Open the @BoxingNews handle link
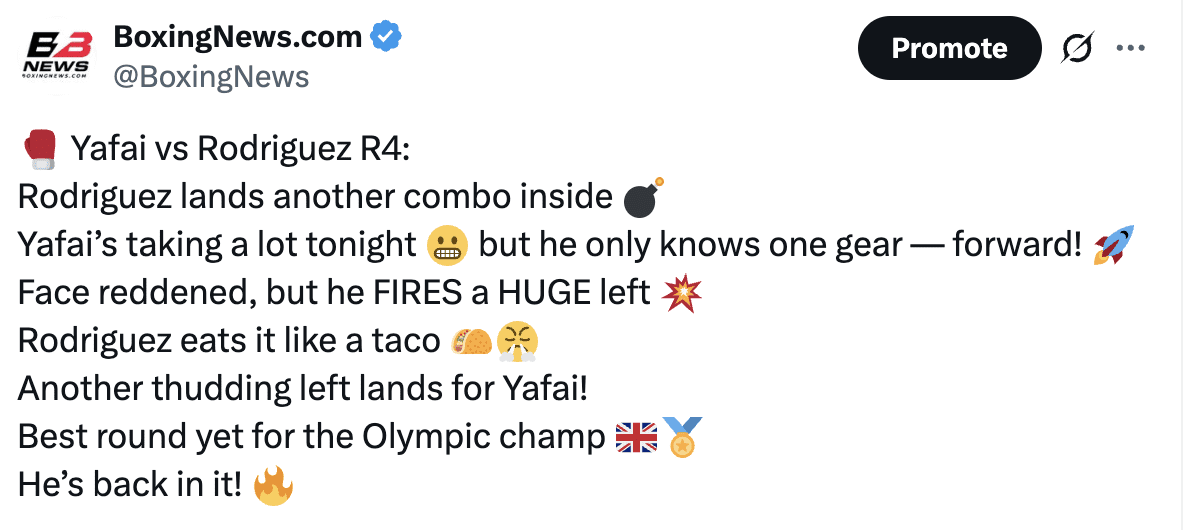1194x530 pixels. (x=211, y=77)
